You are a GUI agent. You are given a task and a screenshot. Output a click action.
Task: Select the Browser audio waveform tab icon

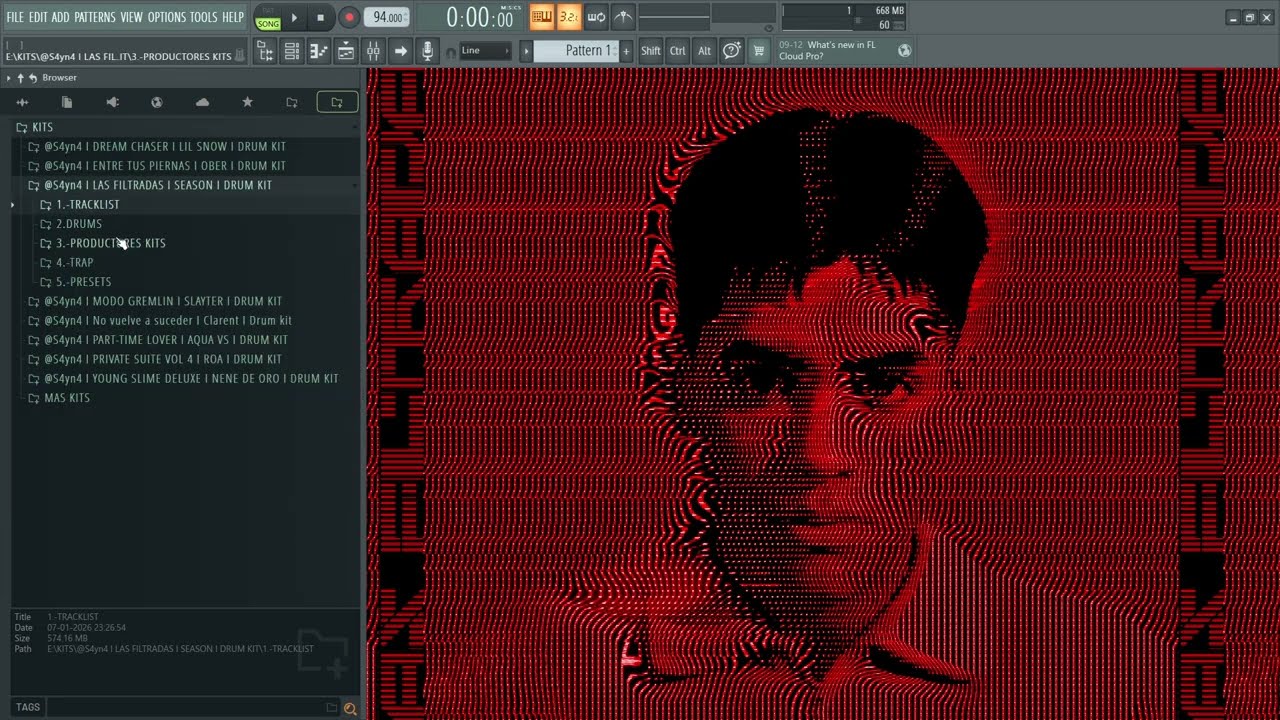(x=22, y=102)
